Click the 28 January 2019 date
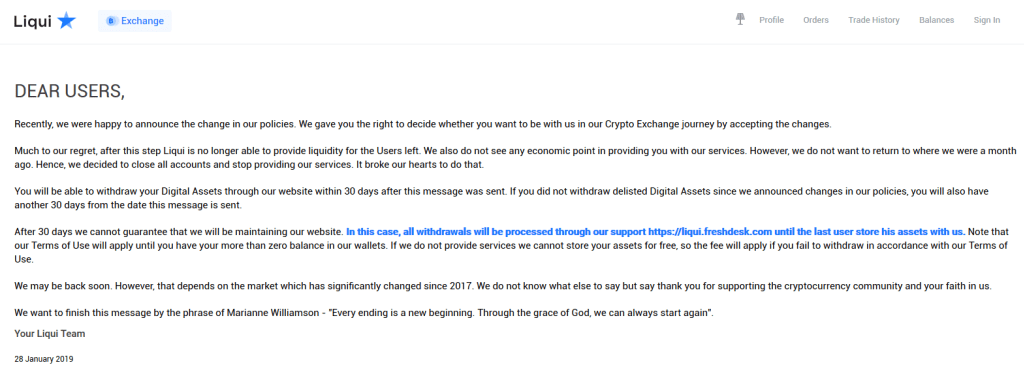The width and height of the screenshot is (1024, 382). [44, 359]
